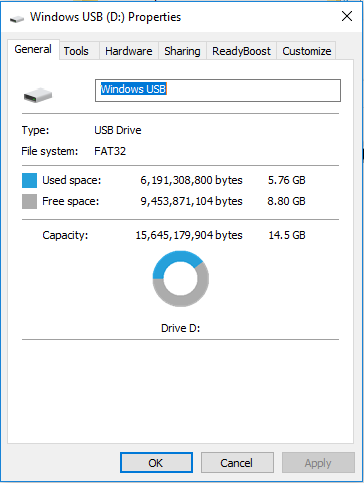Click the drive usage donut chart
The height and width of the screenshot is (483, 364).
181,279
